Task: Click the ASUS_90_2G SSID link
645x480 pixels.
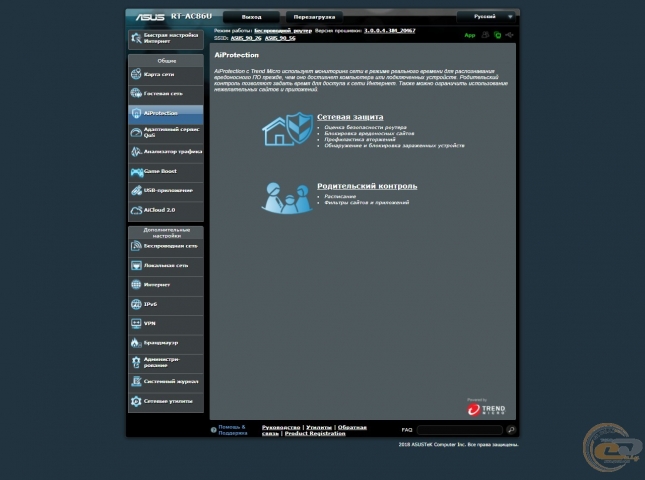Action: (x=246, y=38)
